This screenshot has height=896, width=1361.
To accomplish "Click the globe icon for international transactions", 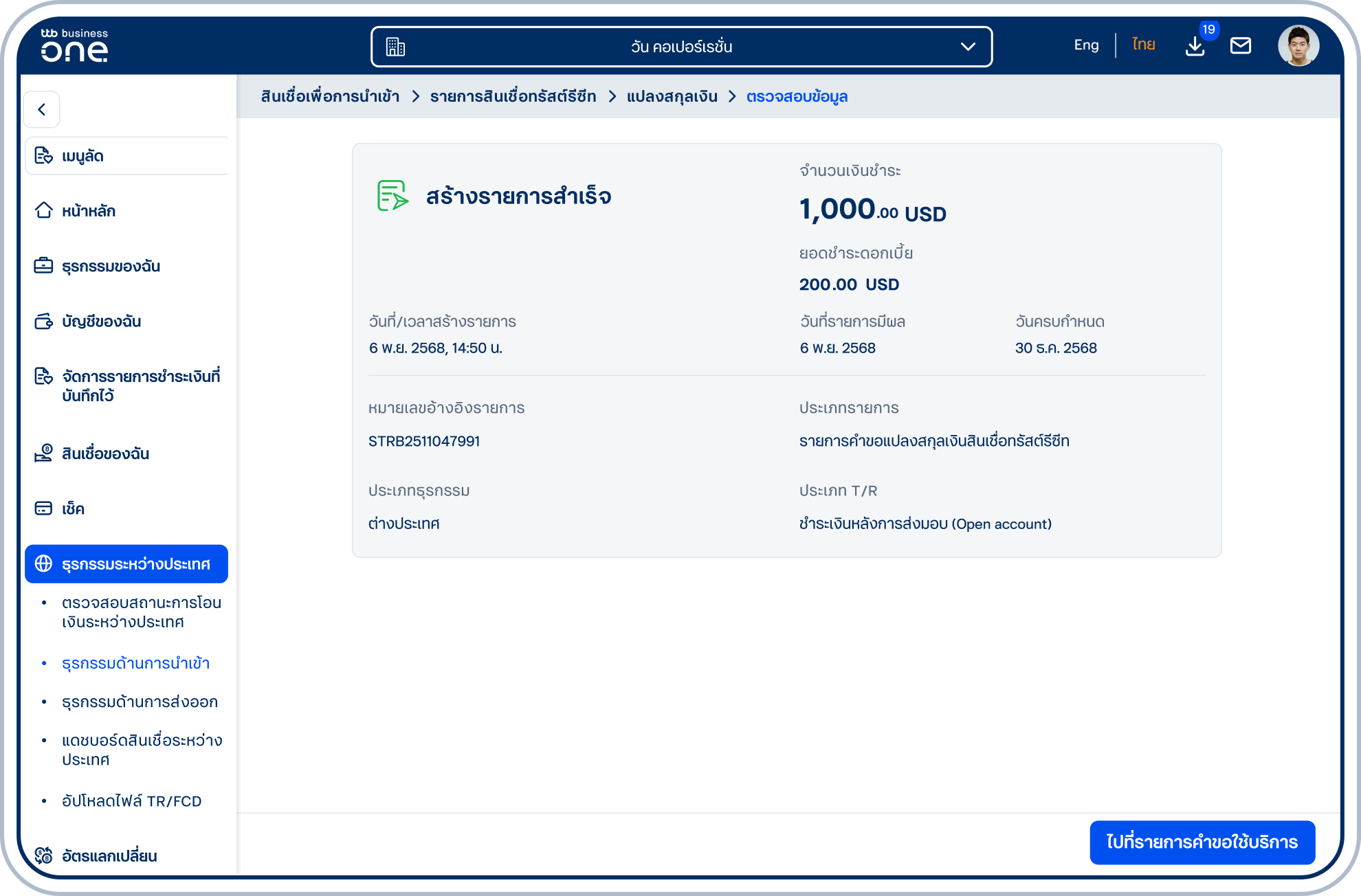I will click(43, 563).
